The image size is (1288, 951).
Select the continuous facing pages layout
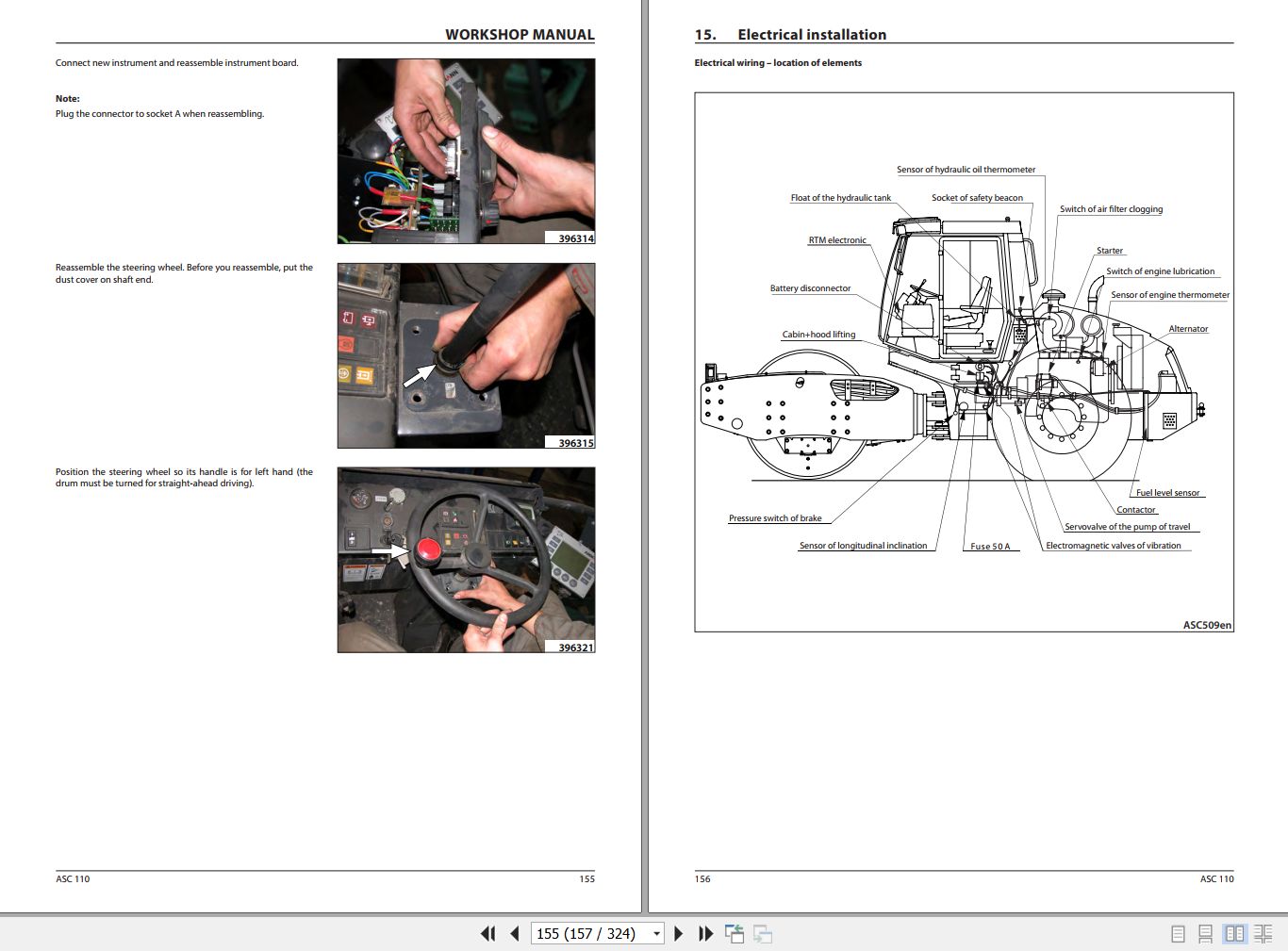point(1264,933)
